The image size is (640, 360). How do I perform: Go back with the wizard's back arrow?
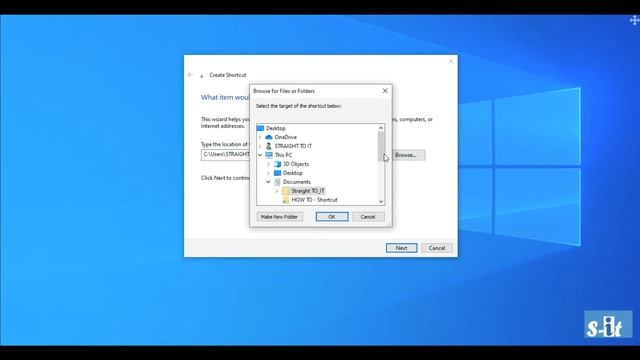190,75
